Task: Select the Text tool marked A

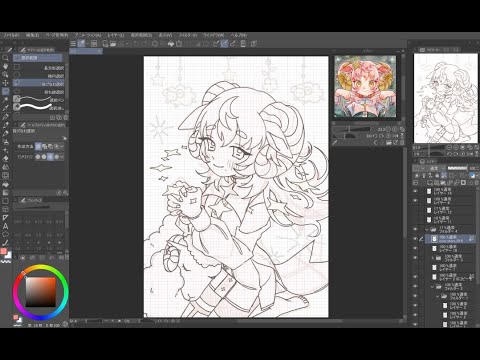Action: point(5,226)
